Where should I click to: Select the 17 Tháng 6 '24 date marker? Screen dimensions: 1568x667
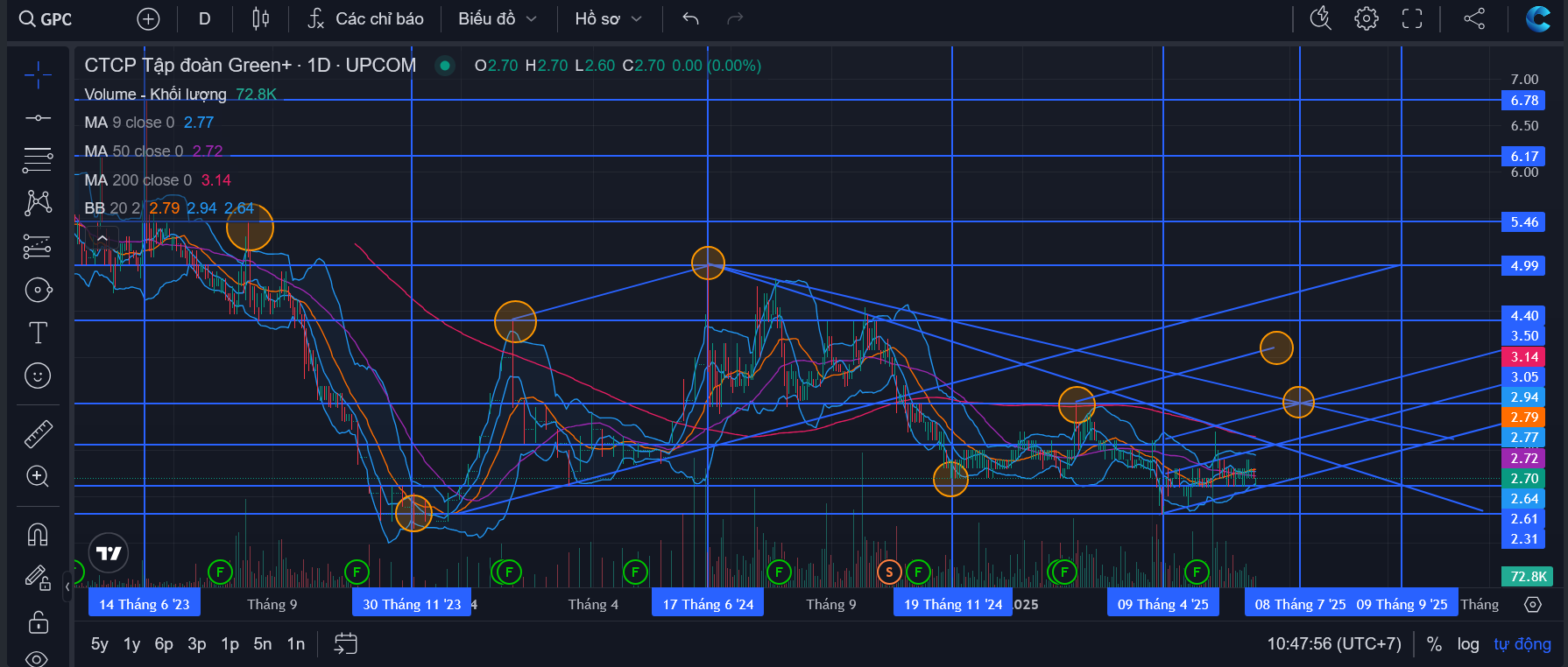708,603
